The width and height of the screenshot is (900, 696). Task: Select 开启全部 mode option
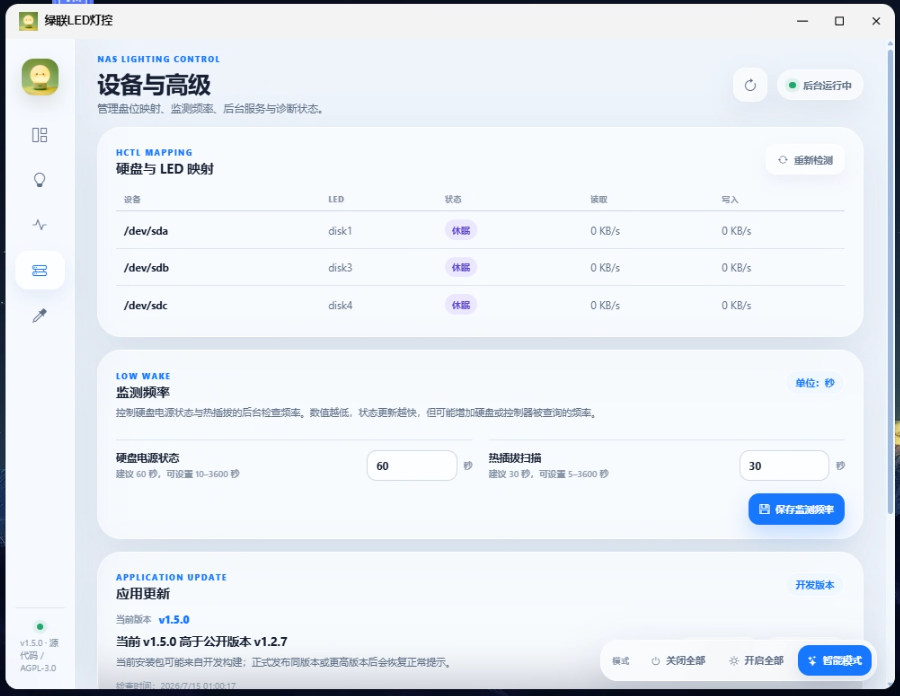point(757,661)
